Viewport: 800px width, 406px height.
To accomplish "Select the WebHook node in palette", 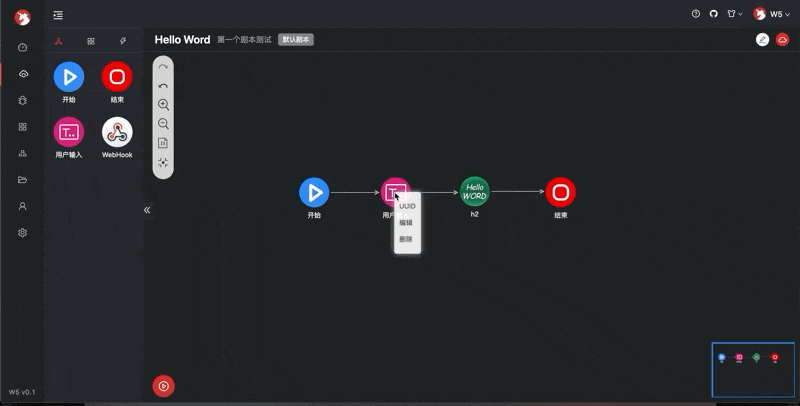I will (x=117, y=133).
